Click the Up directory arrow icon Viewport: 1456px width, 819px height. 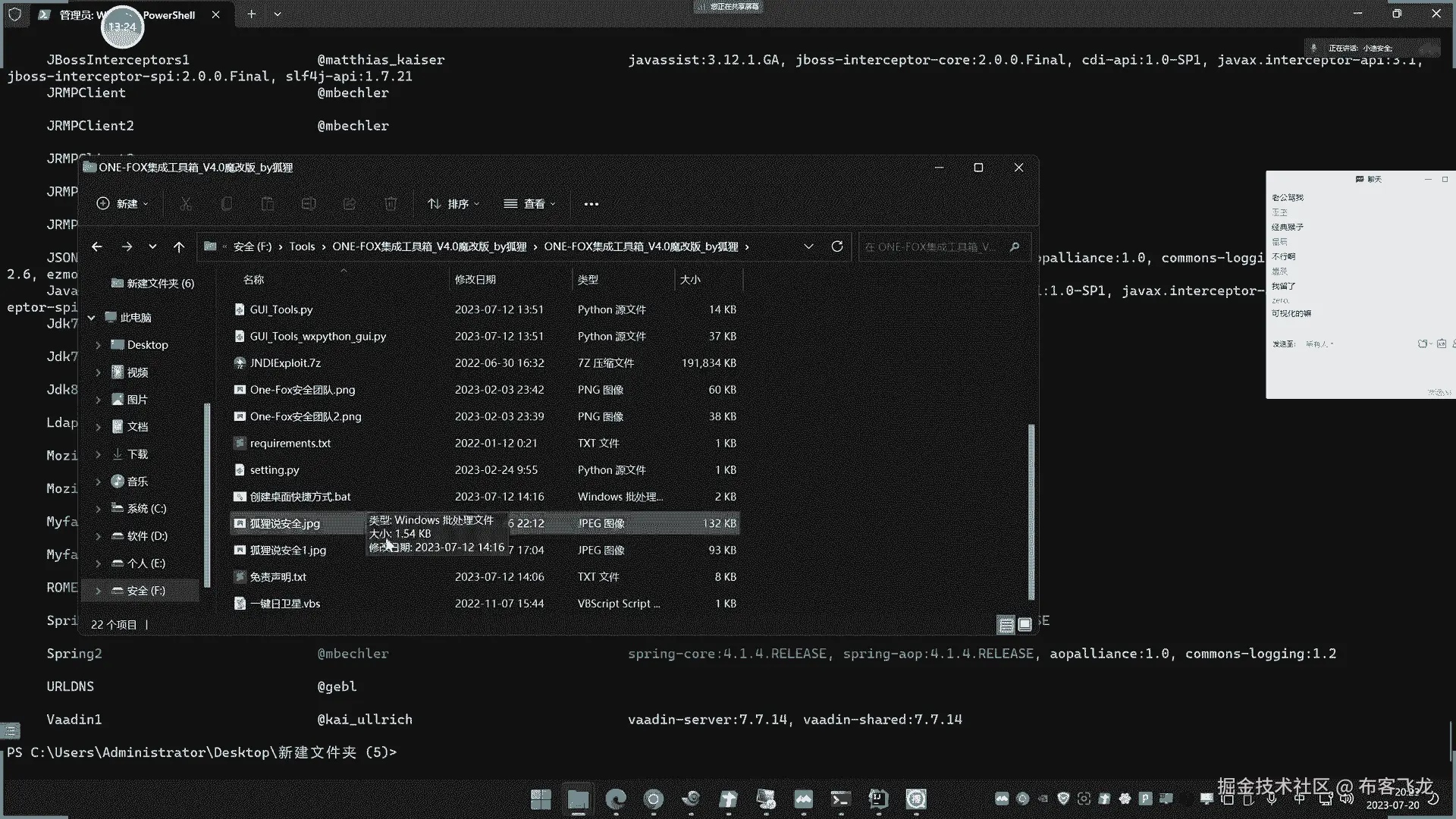tap(179, 246)
